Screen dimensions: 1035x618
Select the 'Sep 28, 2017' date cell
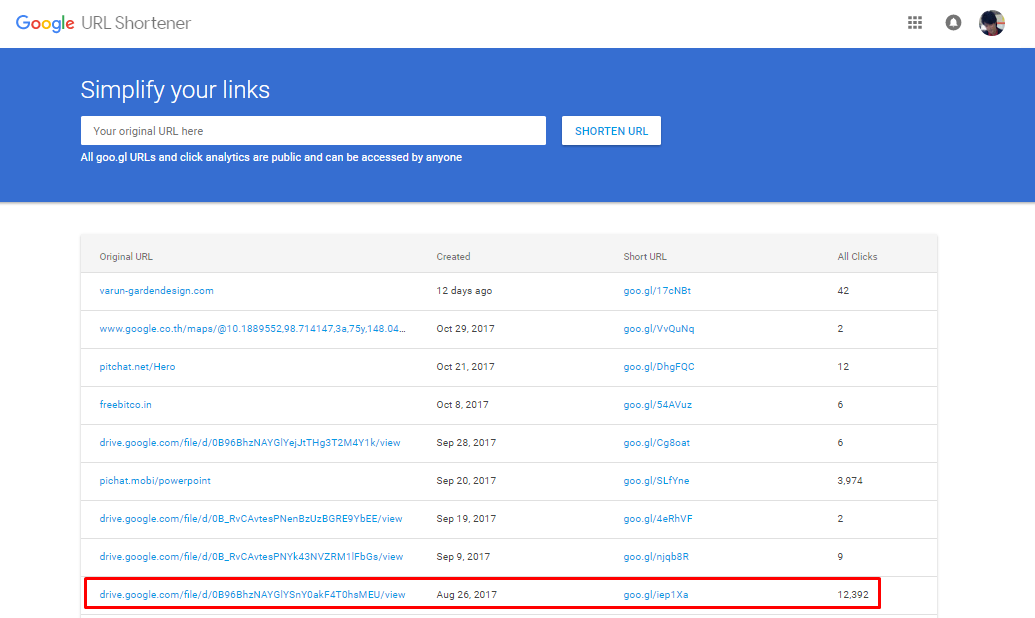click(466, 442)
